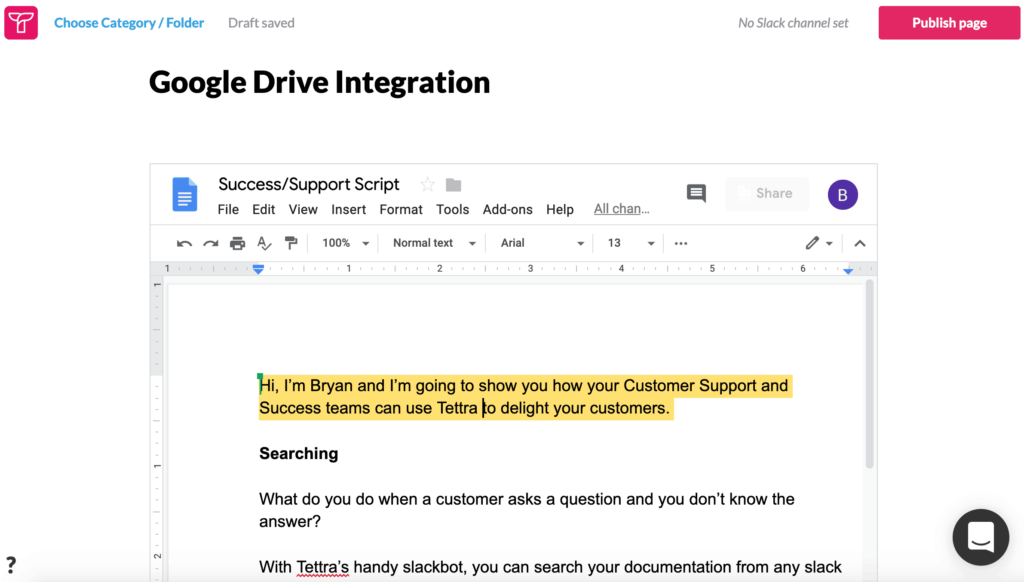
Task: Click the Spell check icon
Action: coord(264,244)
